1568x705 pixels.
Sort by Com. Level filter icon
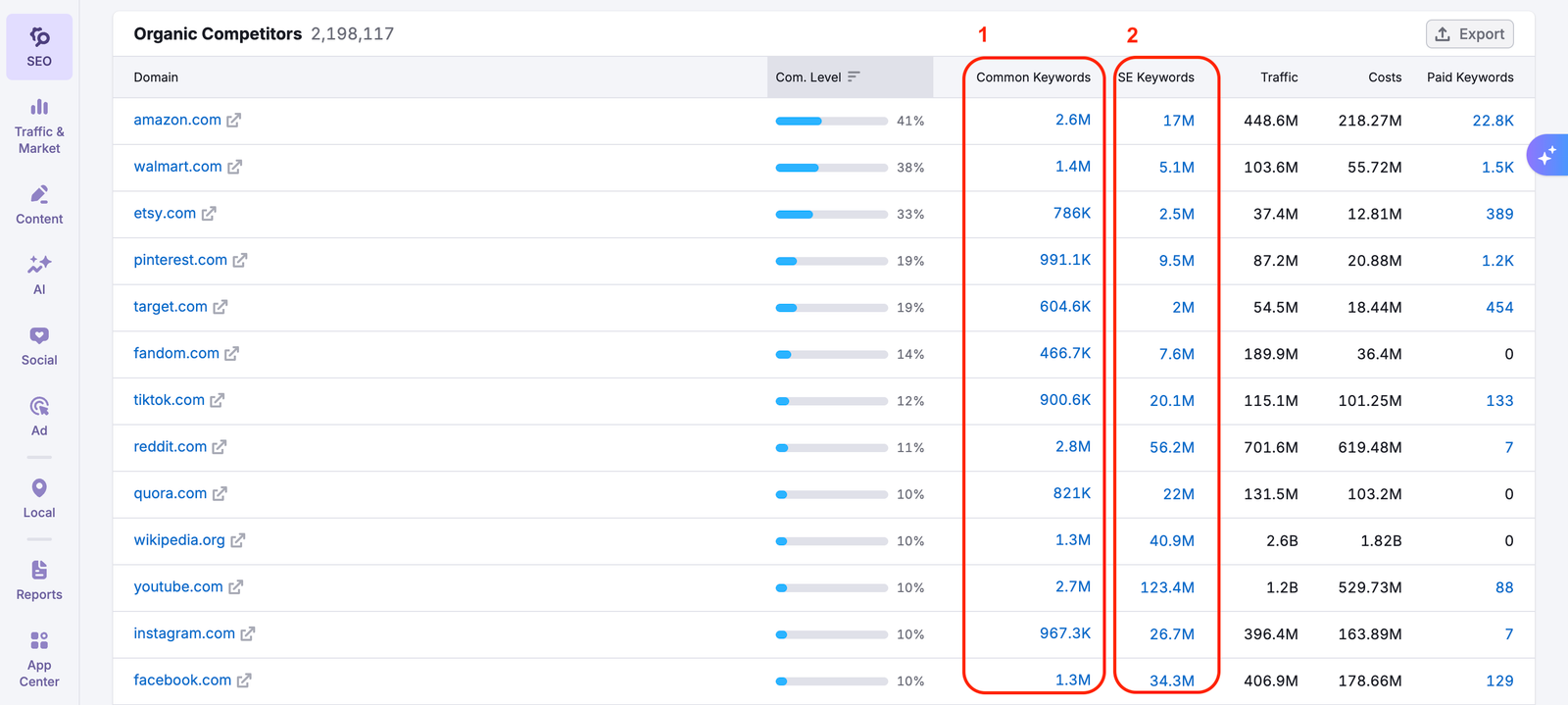click(854, 76)
